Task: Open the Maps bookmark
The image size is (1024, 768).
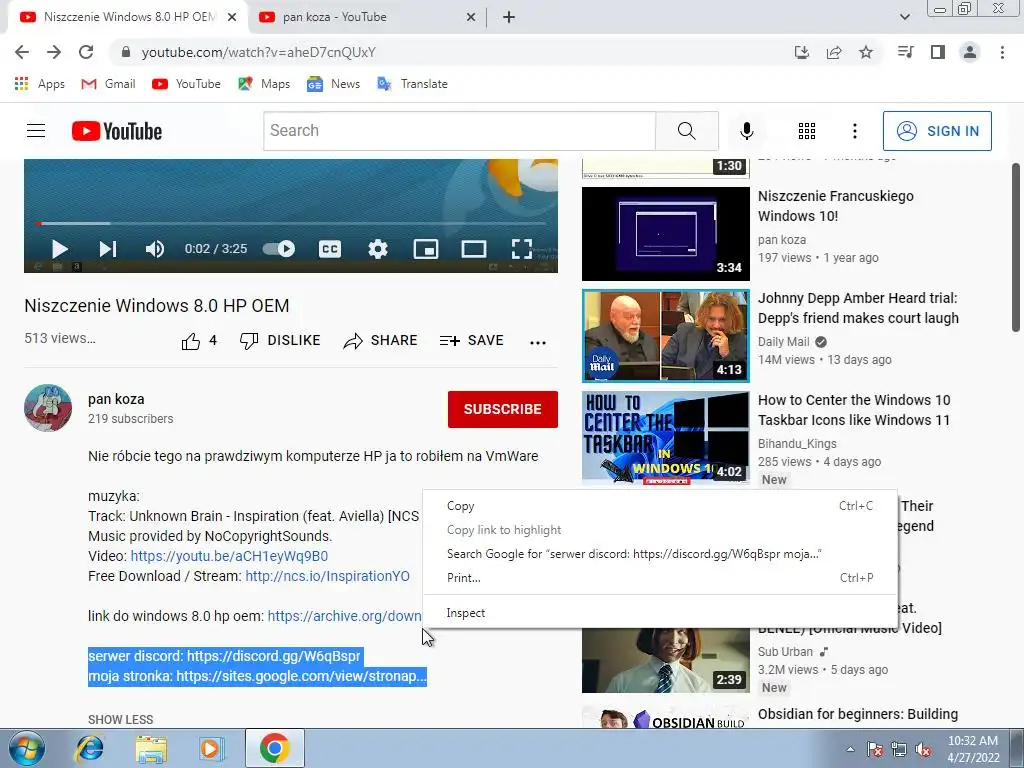Action: (264, 84)
